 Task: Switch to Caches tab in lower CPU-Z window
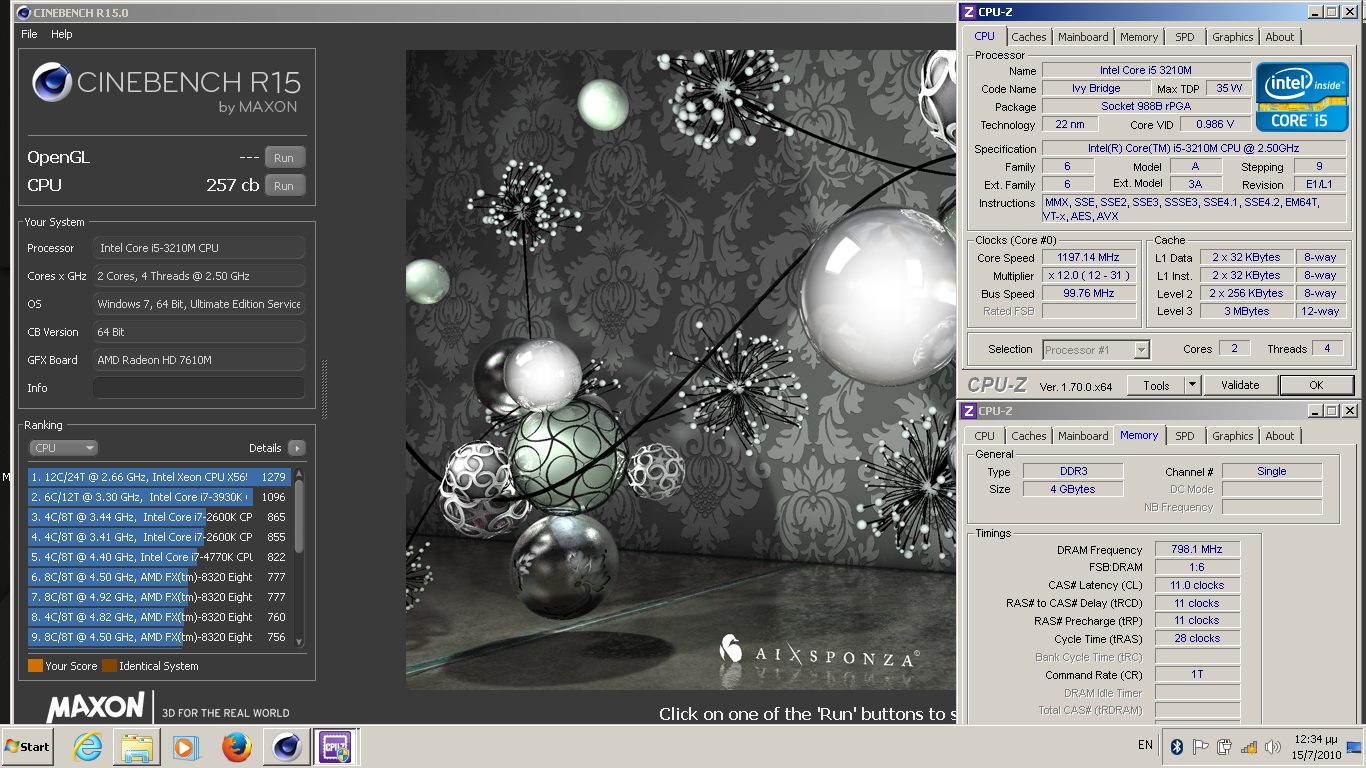click(x=1028, y=436)
